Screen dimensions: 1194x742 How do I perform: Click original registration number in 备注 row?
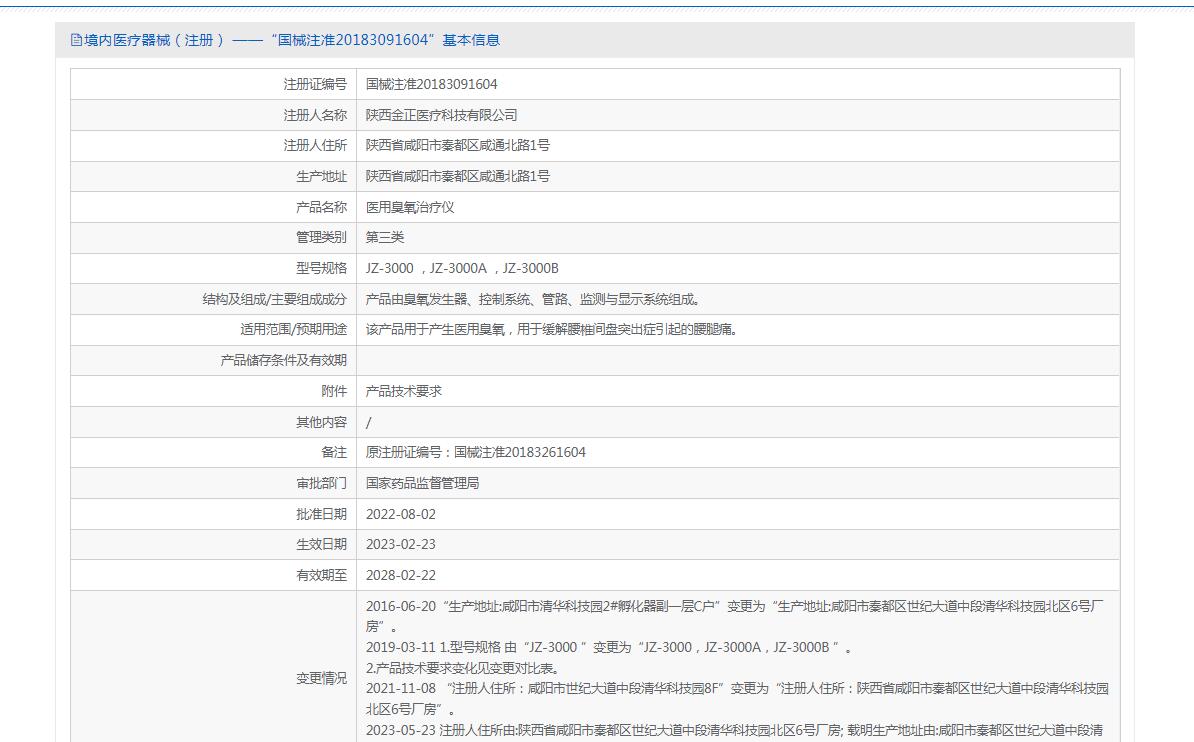pos(476,452)
